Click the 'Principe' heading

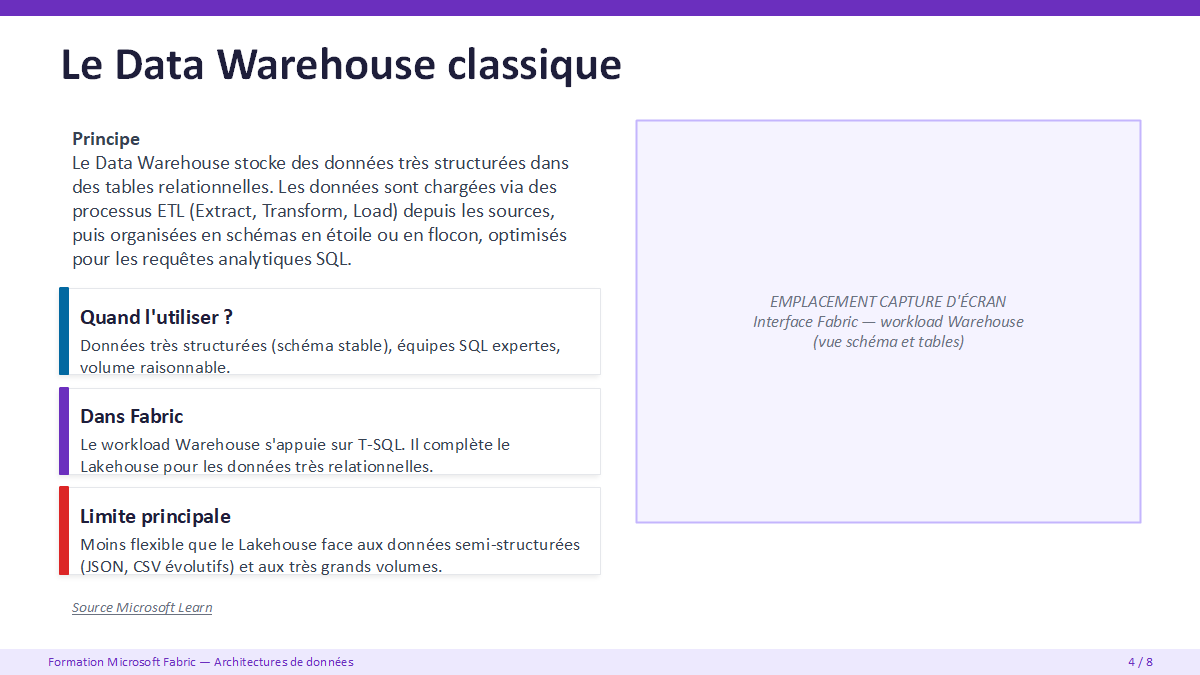(106, 139)
